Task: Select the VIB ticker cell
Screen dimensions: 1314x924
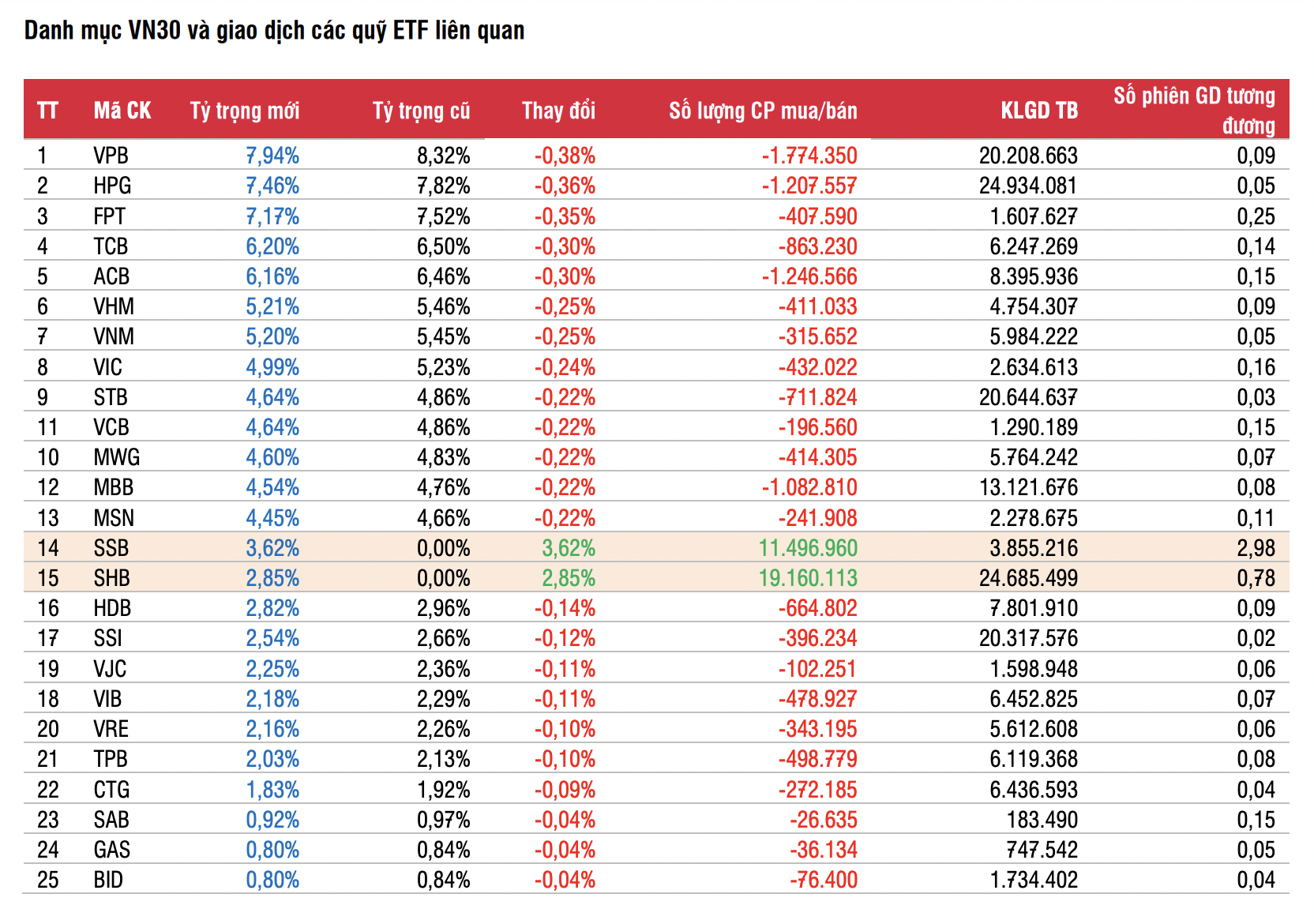Action: pos(107,699)
